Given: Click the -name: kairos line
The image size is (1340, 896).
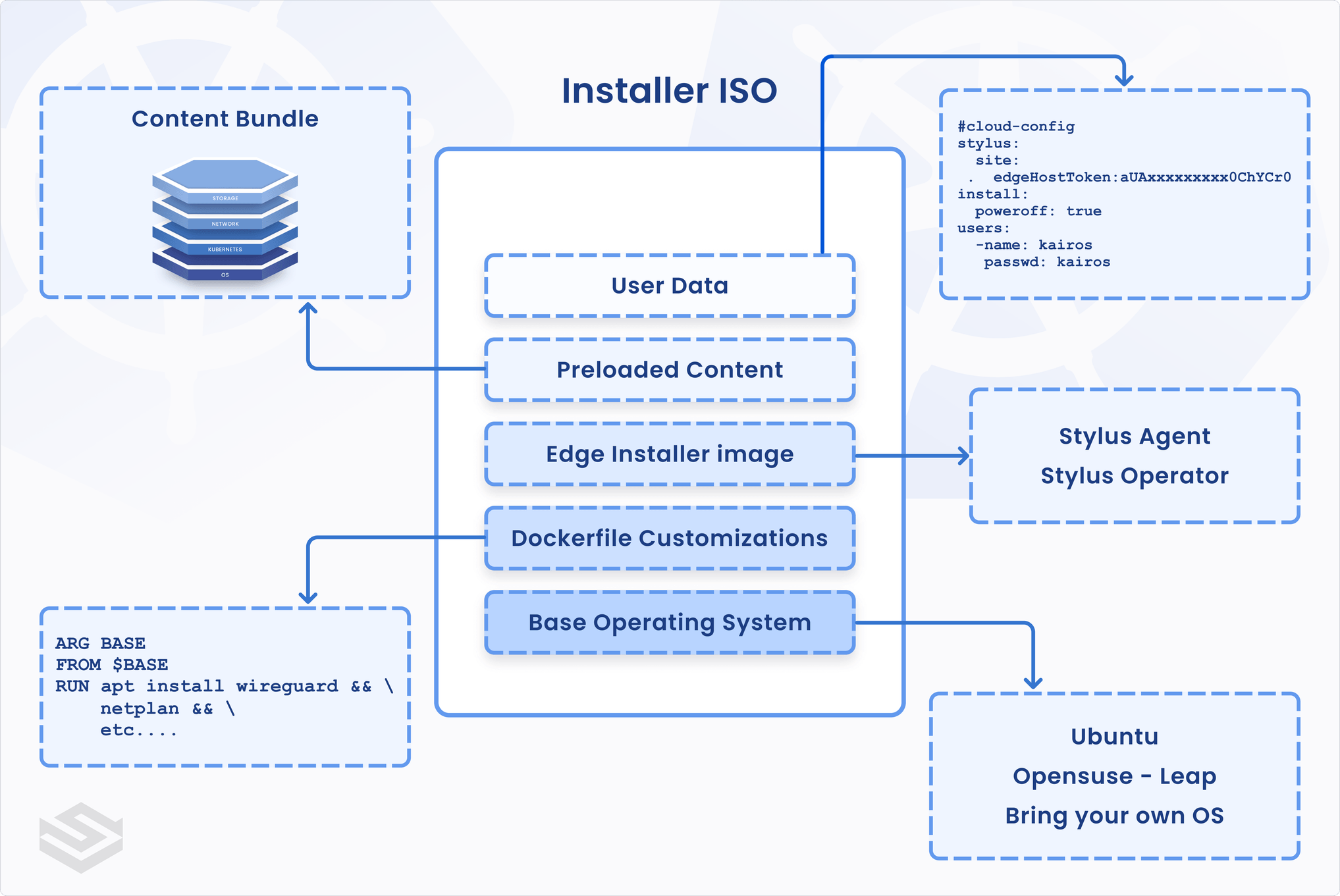Looking at the screenshot, I should [x=1034, y=245].
